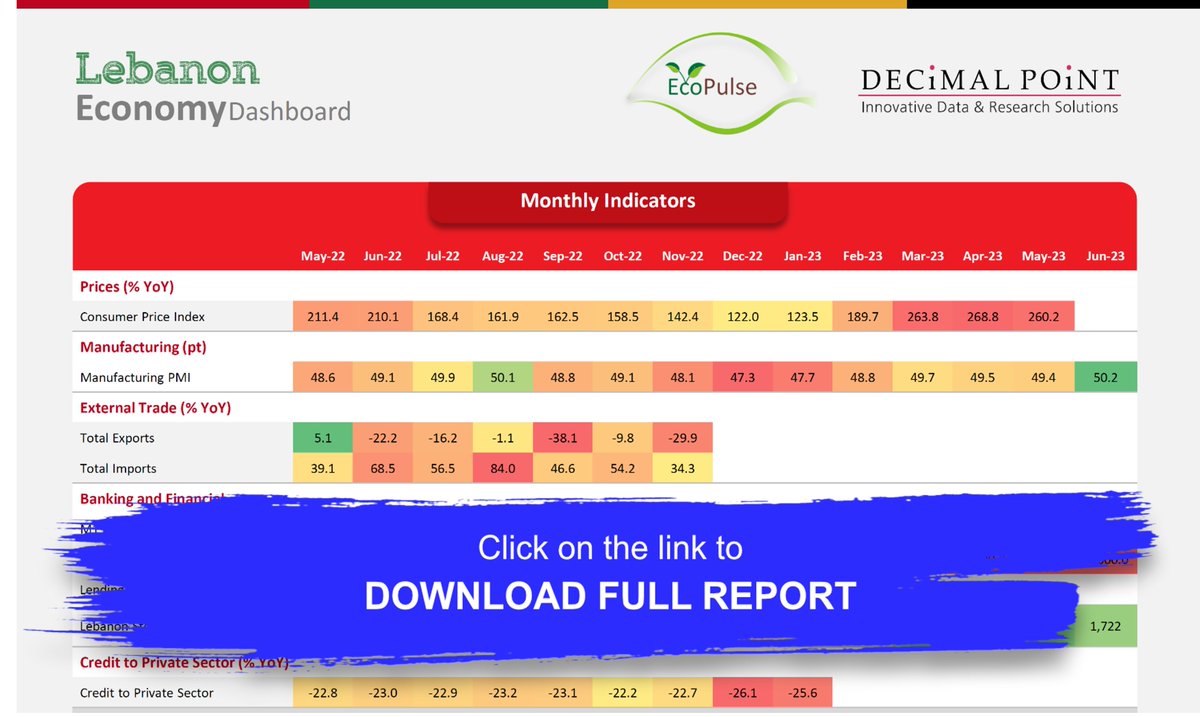Click the CPI value 142.4 for Nov-22
1200x717 pixels.
coord(682,317)
